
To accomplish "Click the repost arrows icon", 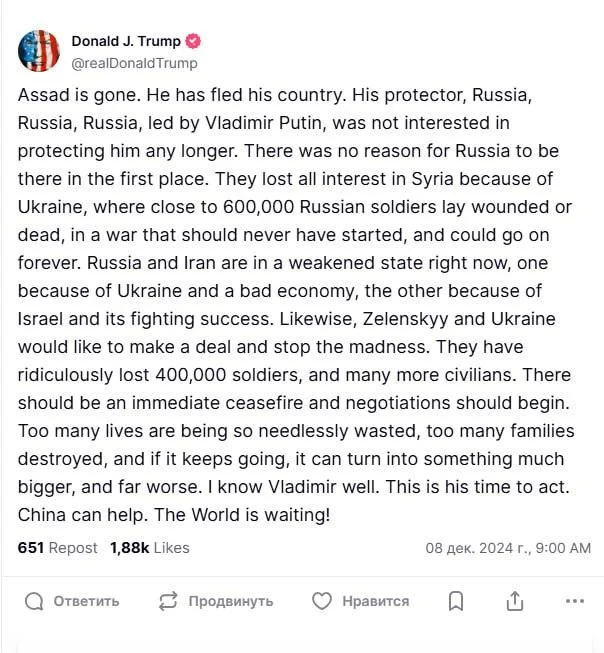I will (168, 601).
